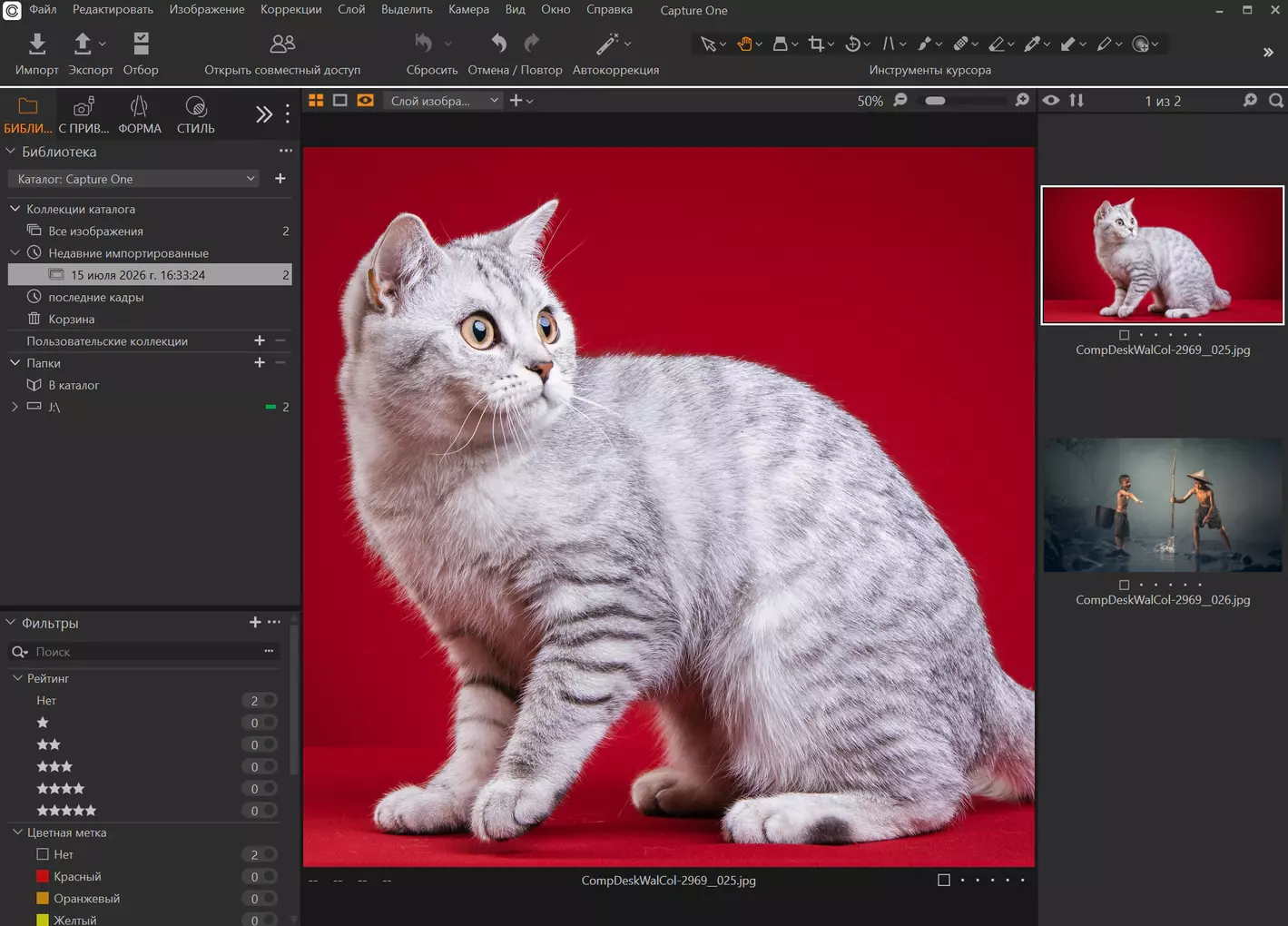This screenshot has width=1288, height=926.
Task: Open the Culling (Отбор) tool
Action: coord(141,44)
